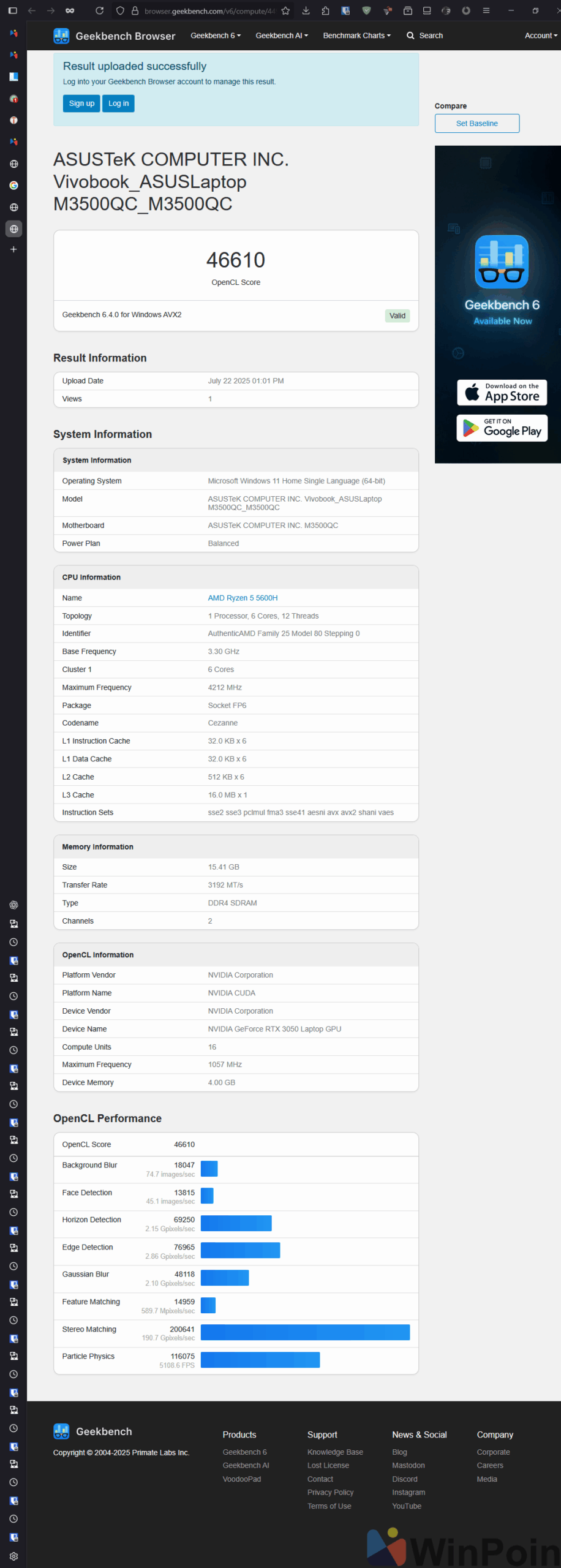Switch to the red T vertical tab
This screenshot has height=1568, width=561.
(x=13, y=120)
